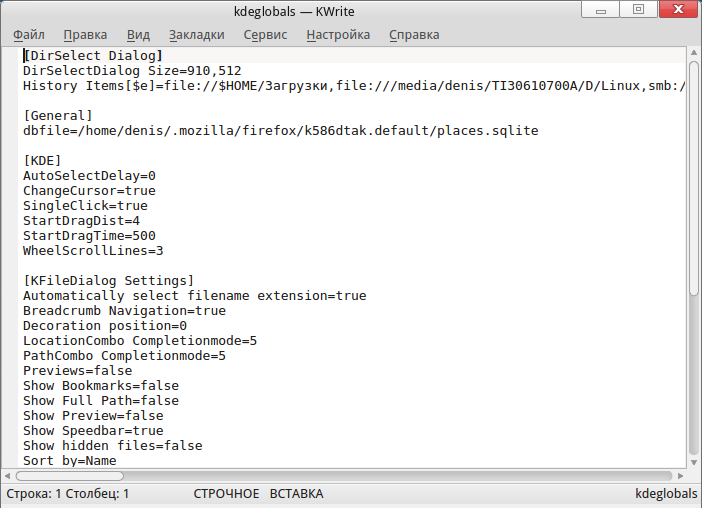The height and width of the screenshot is (508, 702).
Task: Click the vertical scrollbar down arrow
Action: click(694, 462)
